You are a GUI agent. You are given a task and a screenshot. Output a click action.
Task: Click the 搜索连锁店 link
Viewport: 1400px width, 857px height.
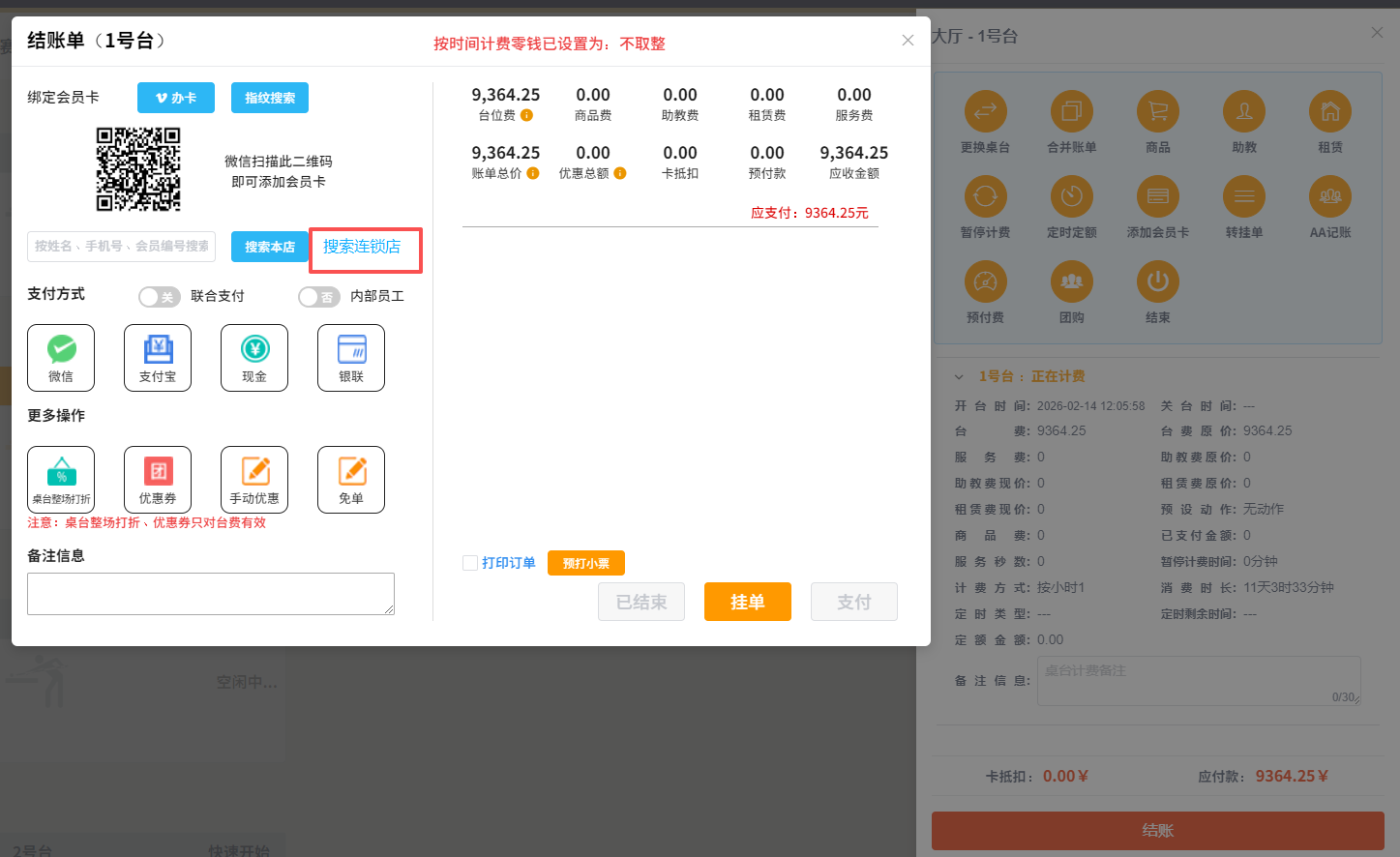click(x=362, y=247)
